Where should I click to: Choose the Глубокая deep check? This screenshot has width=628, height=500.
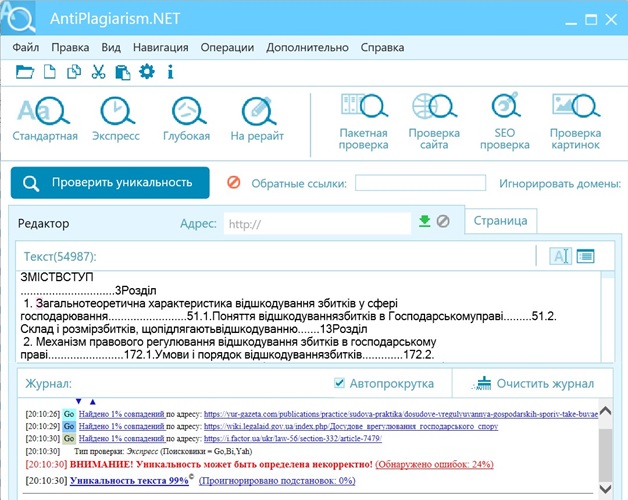click(188, 118)
